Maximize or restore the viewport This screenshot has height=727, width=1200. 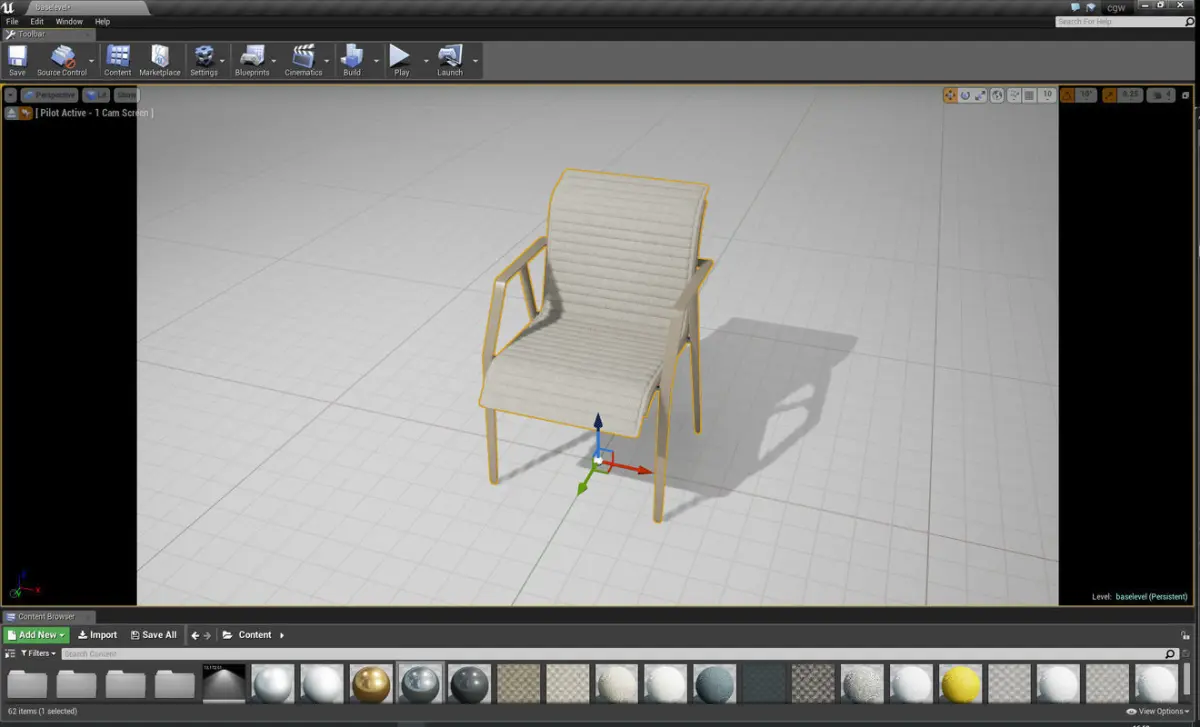click(1186, 95)
